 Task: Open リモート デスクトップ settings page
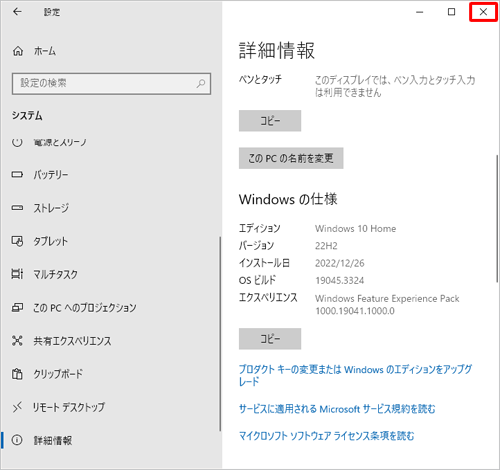[69, 407]
